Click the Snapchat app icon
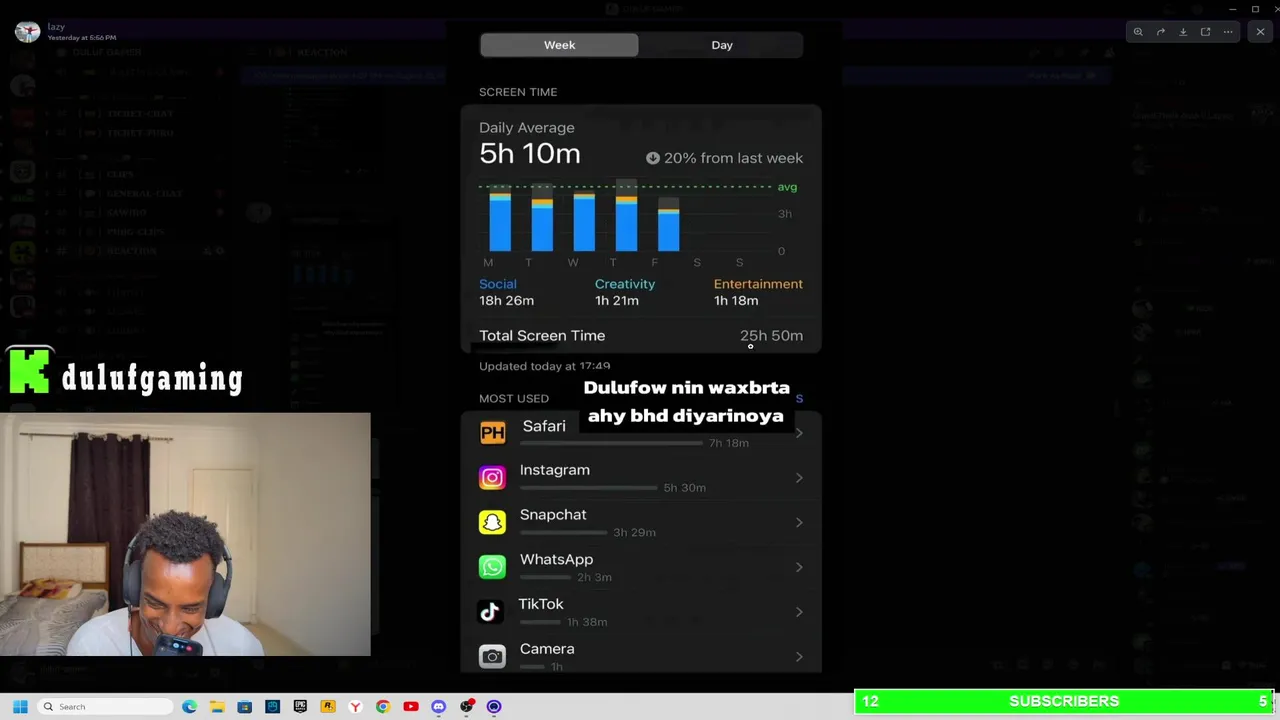This screenshot has height=720, width=1280. coord(492,522)
